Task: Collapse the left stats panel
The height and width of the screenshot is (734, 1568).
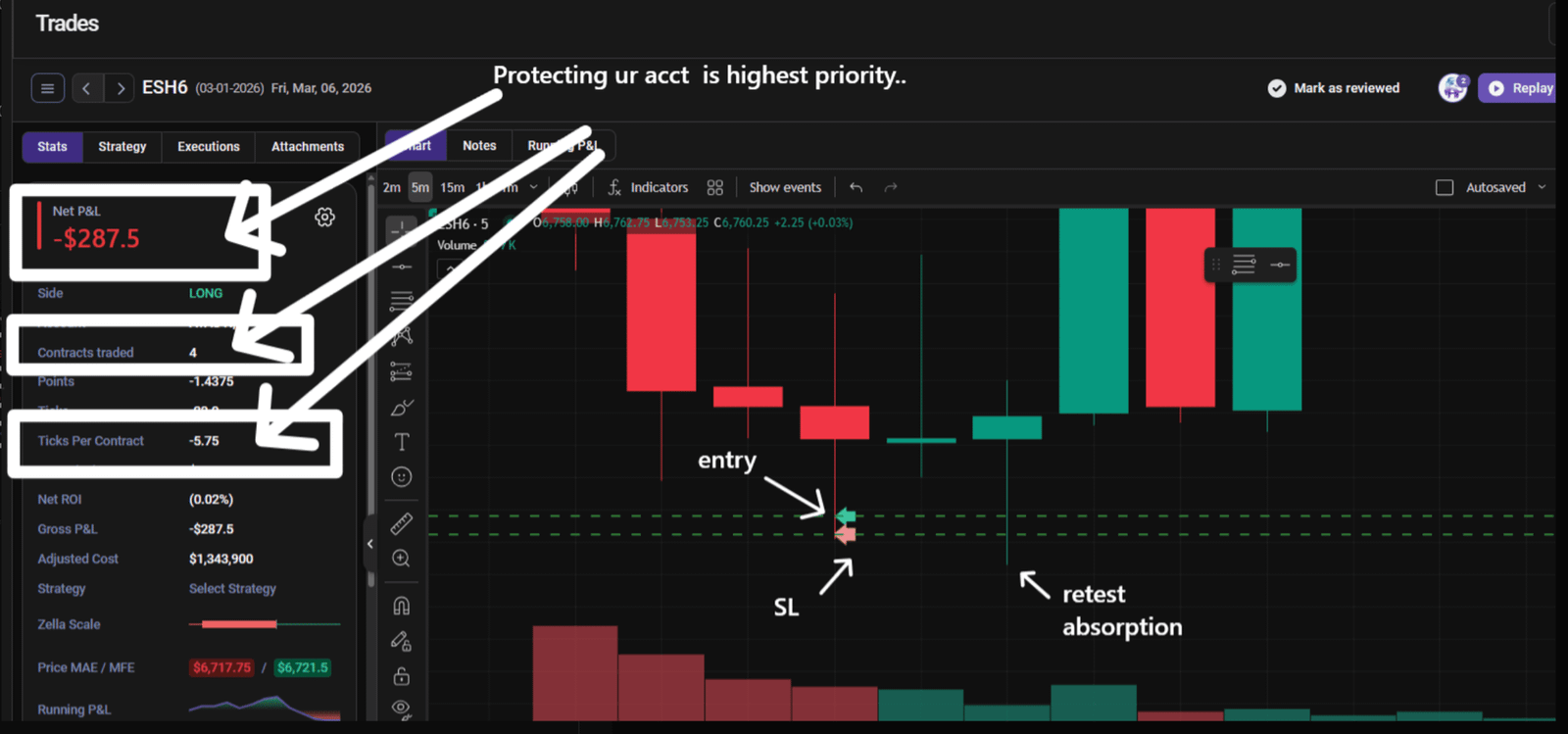Action: click(x=370, y=544)
